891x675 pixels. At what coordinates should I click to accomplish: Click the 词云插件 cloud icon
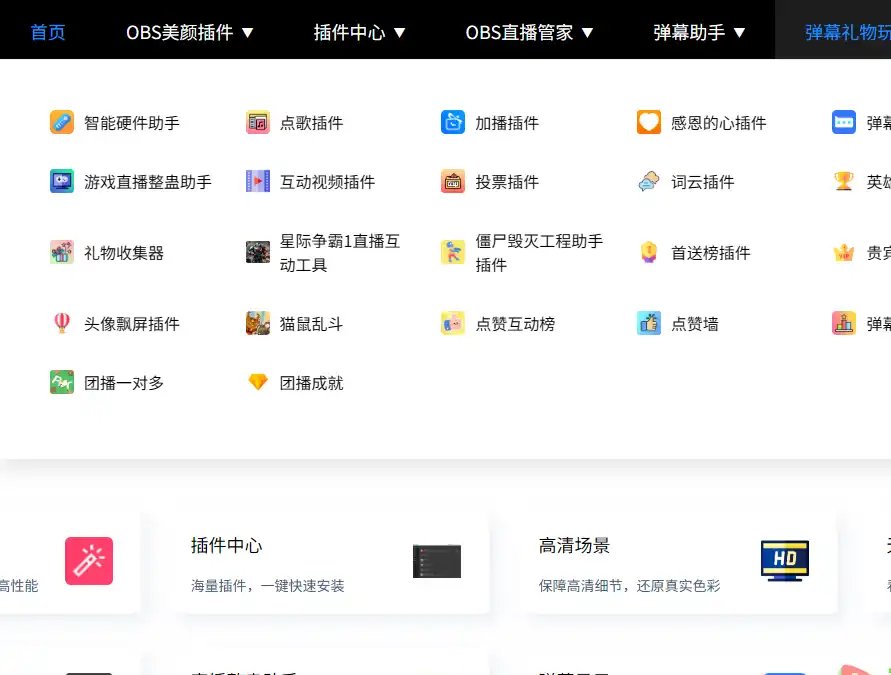point(648,181)
